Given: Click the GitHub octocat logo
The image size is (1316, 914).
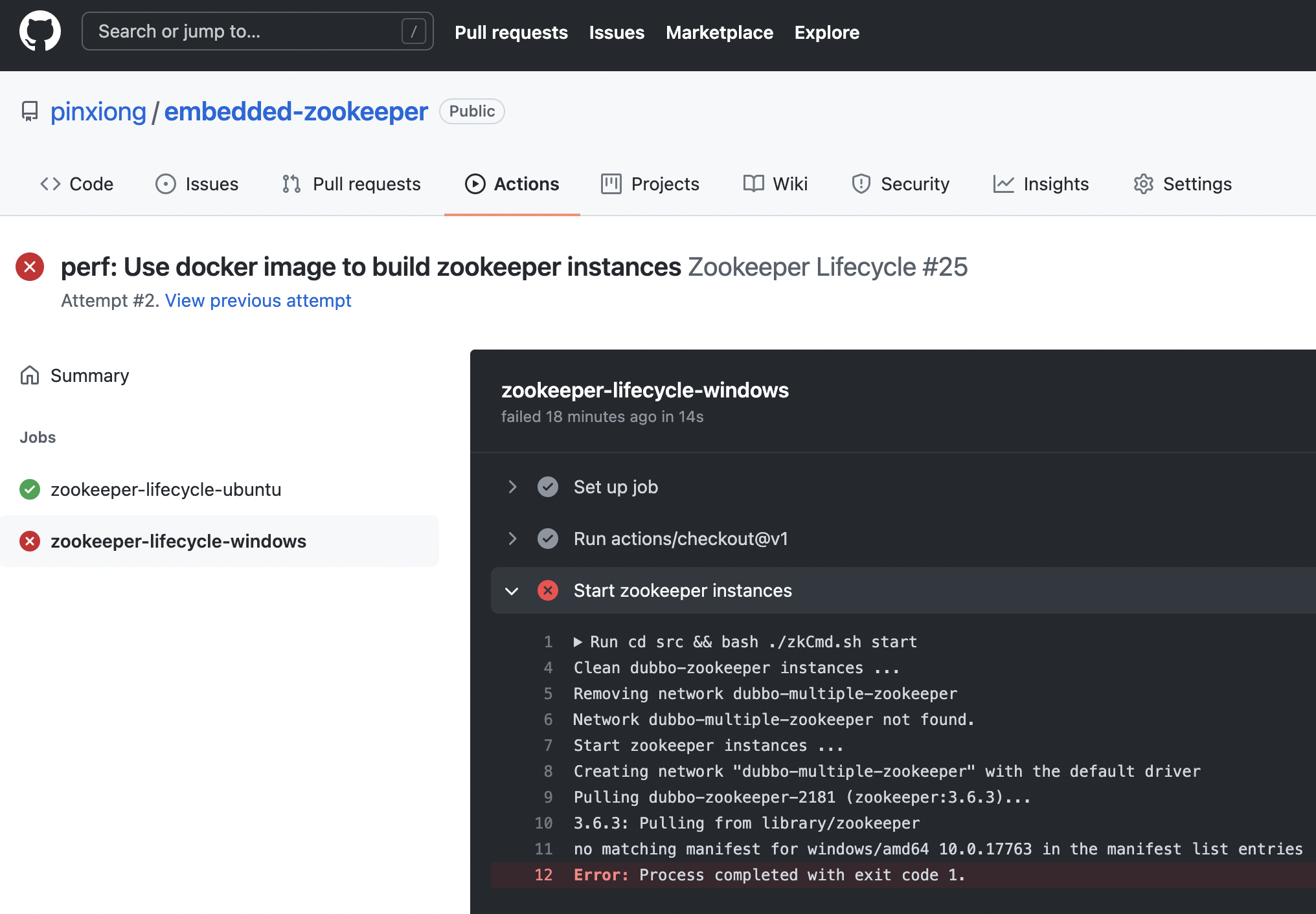Looking at the screenshot, I should [40, 30].
